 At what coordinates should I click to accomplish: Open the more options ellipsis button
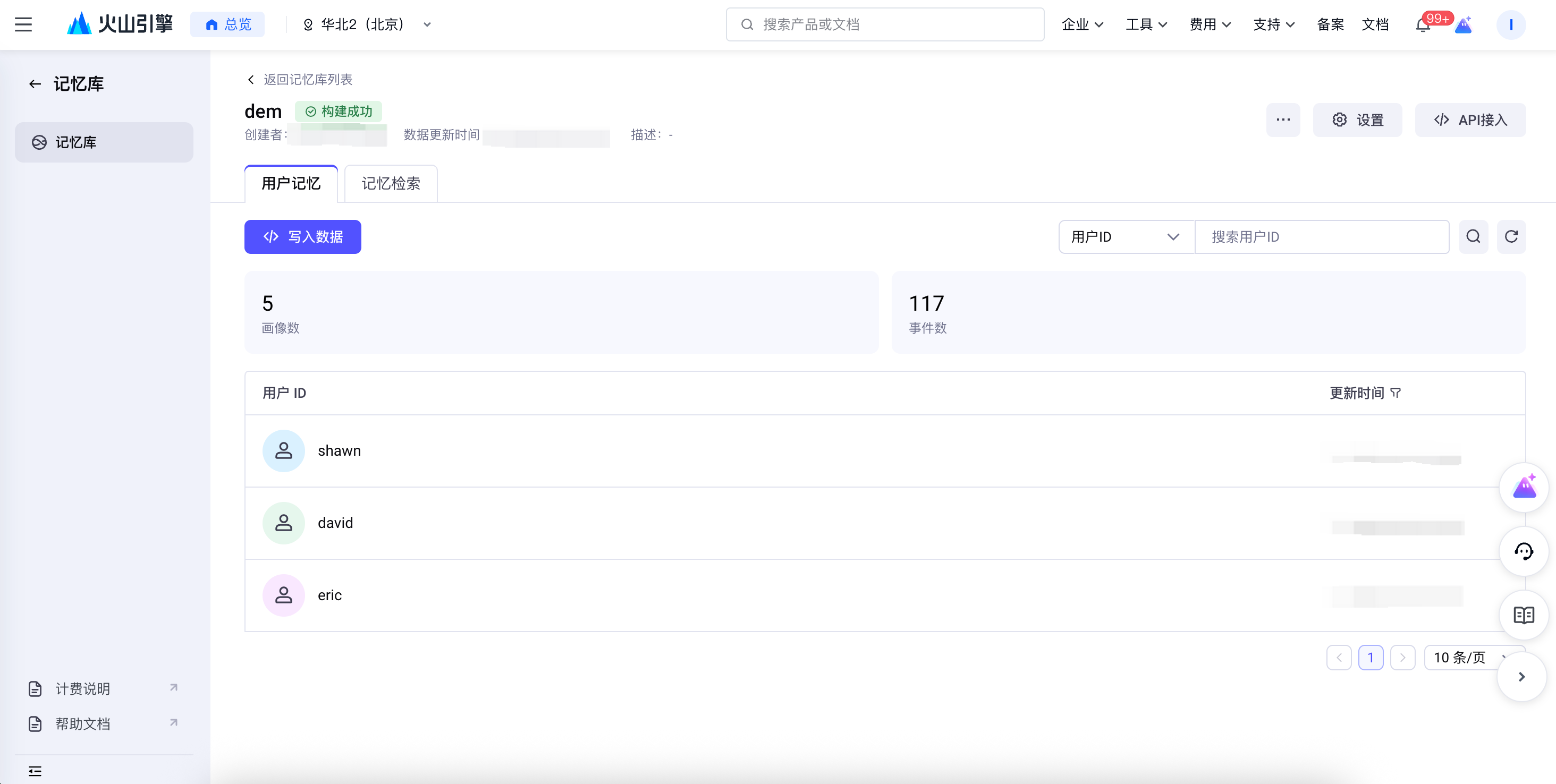[x=1282, y=120]
